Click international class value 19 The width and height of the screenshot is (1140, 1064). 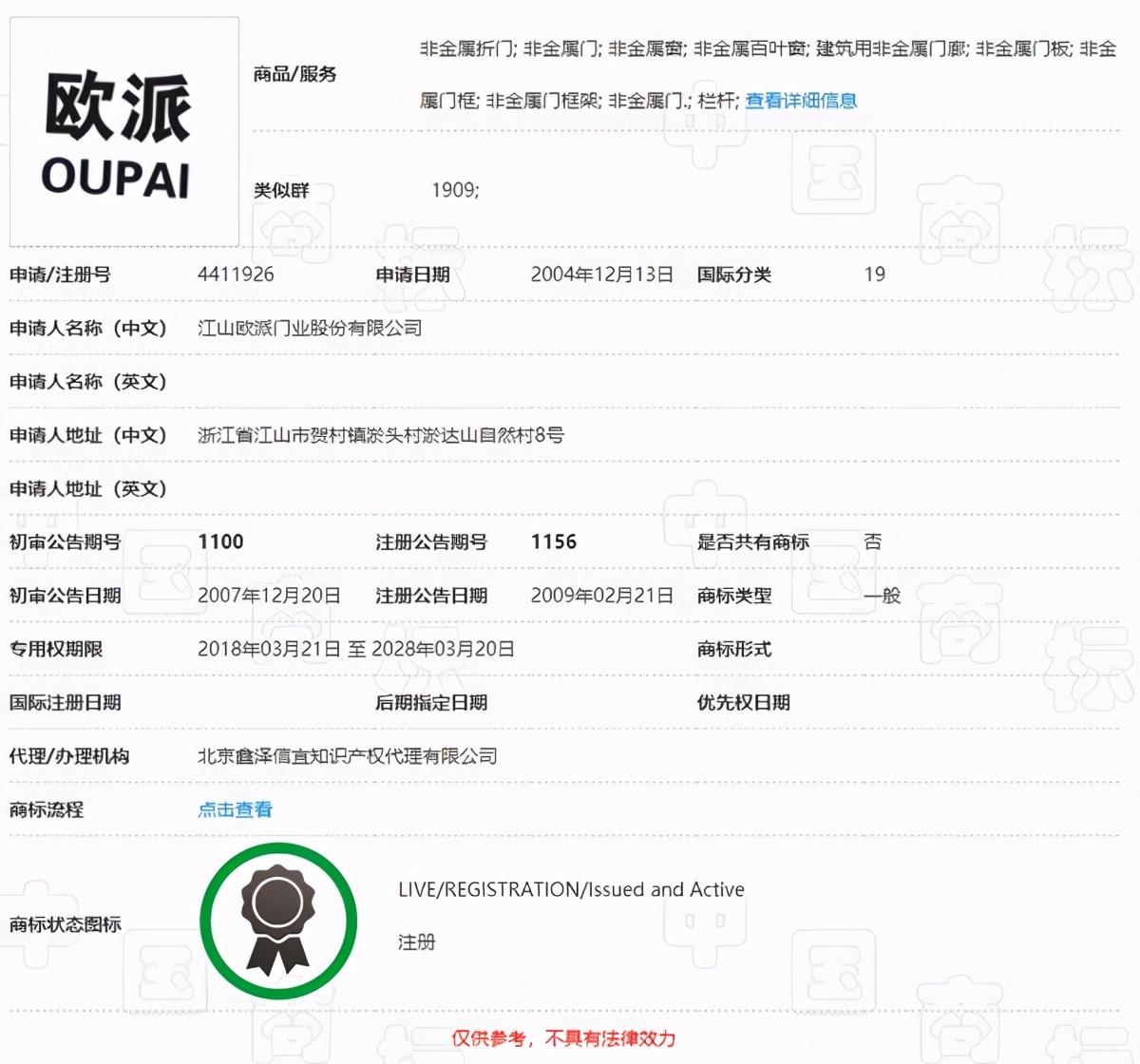point(875,275)
